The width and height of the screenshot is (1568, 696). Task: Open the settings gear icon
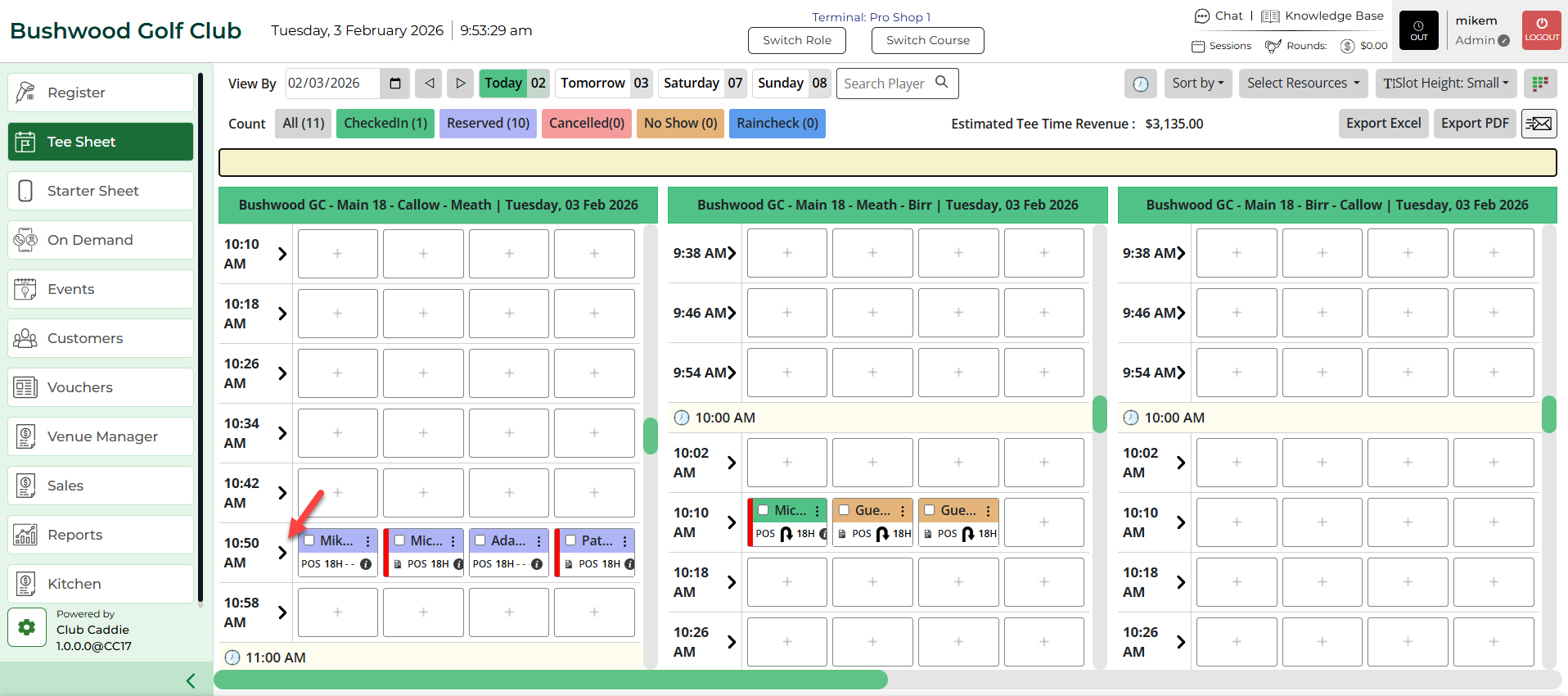[27, 628]
